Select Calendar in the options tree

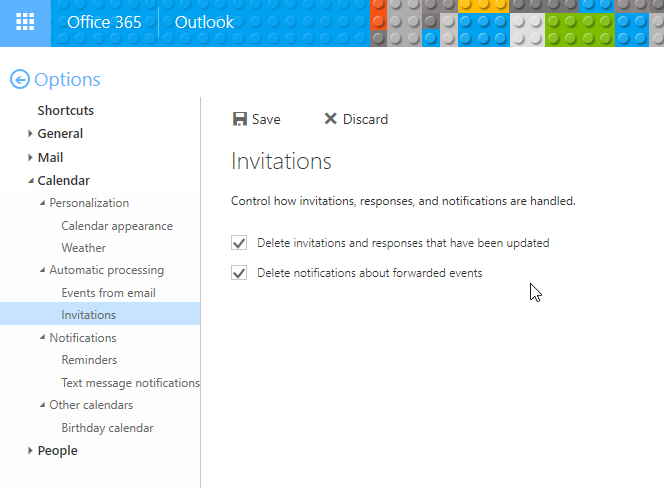click(x=64, y=181)
